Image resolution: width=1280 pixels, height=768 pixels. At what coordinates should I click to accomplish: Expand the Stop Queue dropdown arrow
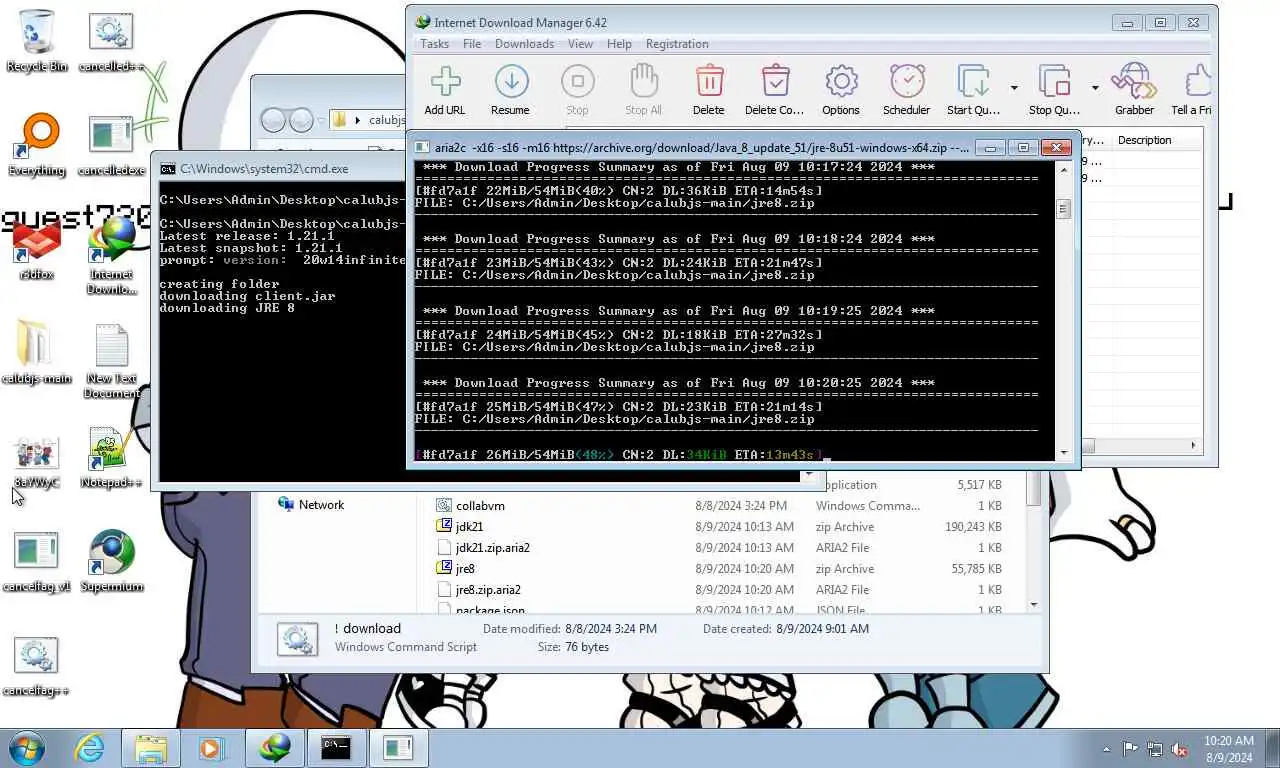click(x=1095, y=88)
